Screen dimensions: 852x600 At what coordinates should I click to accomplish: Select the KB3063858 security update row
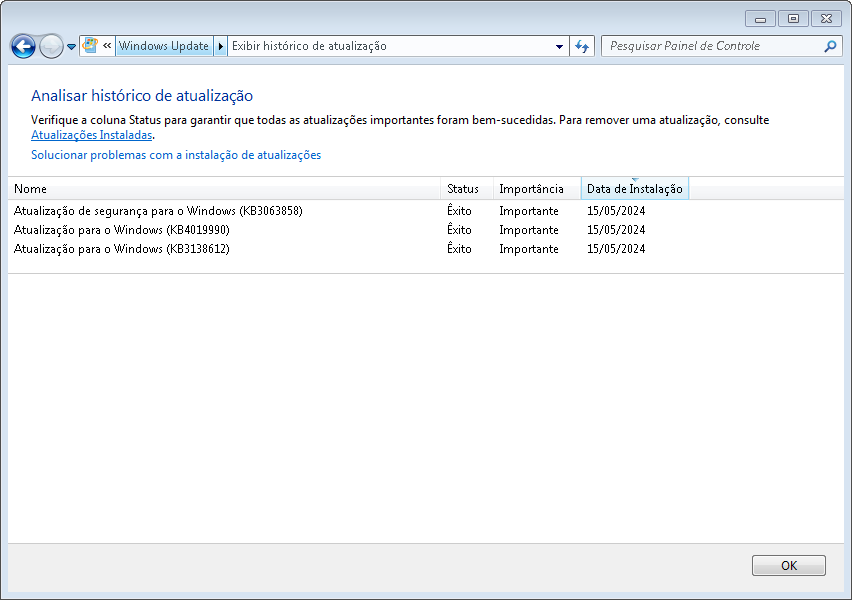point(158,211)
